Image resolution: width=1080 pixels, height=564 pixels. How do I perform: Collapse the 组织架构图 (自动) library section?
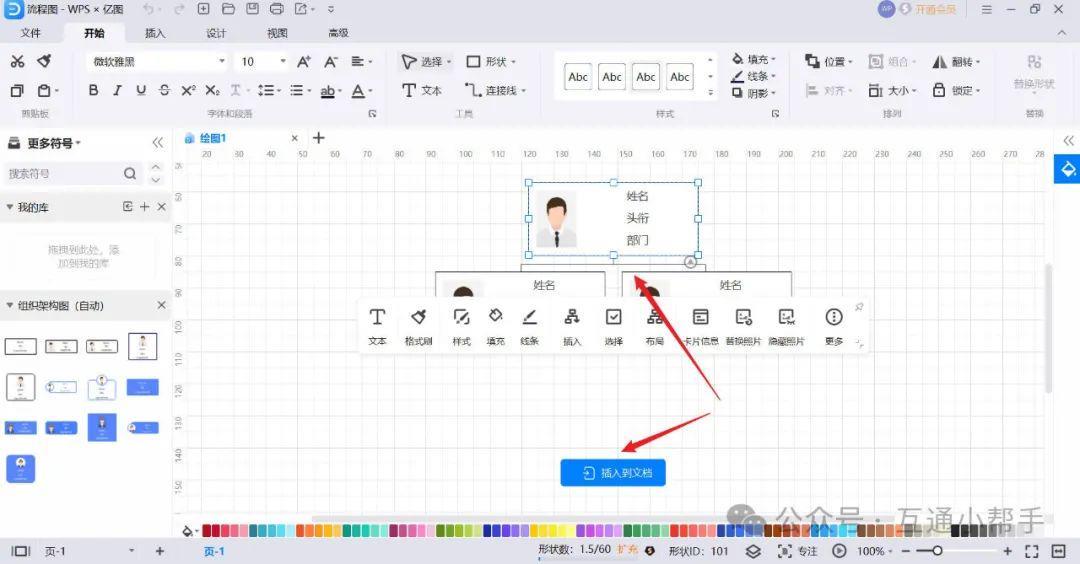coord(10,305)
